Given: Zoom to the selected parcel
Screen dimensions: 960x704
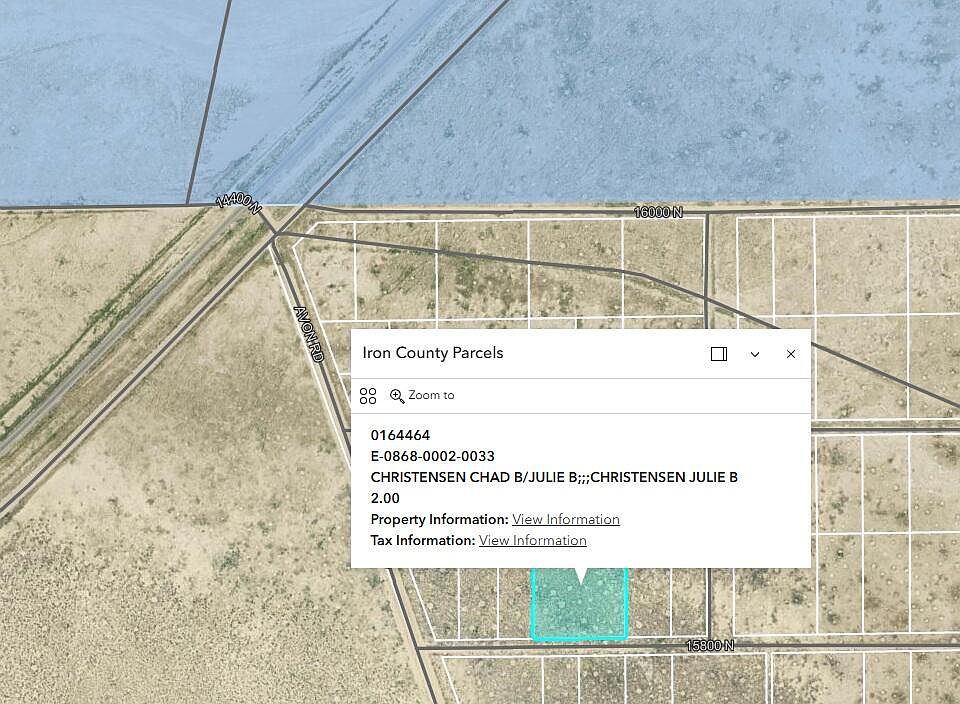Looking at the screenshot, I should (x=422, y=395).
